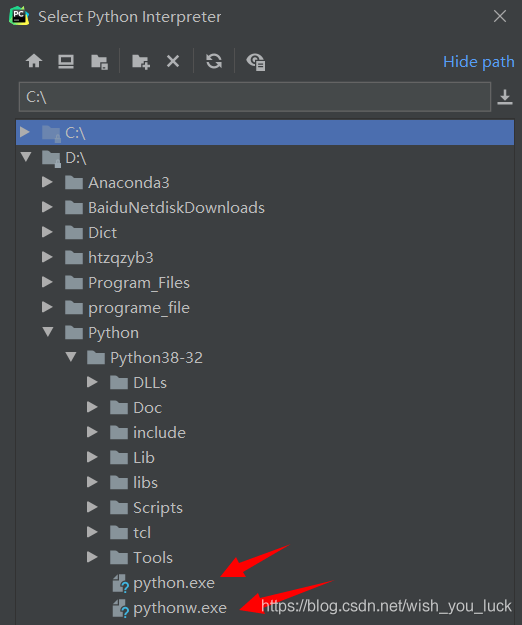Delete selected item using X toolbar icon
This screenshot has width=522, height=625.
coord(173,61)
